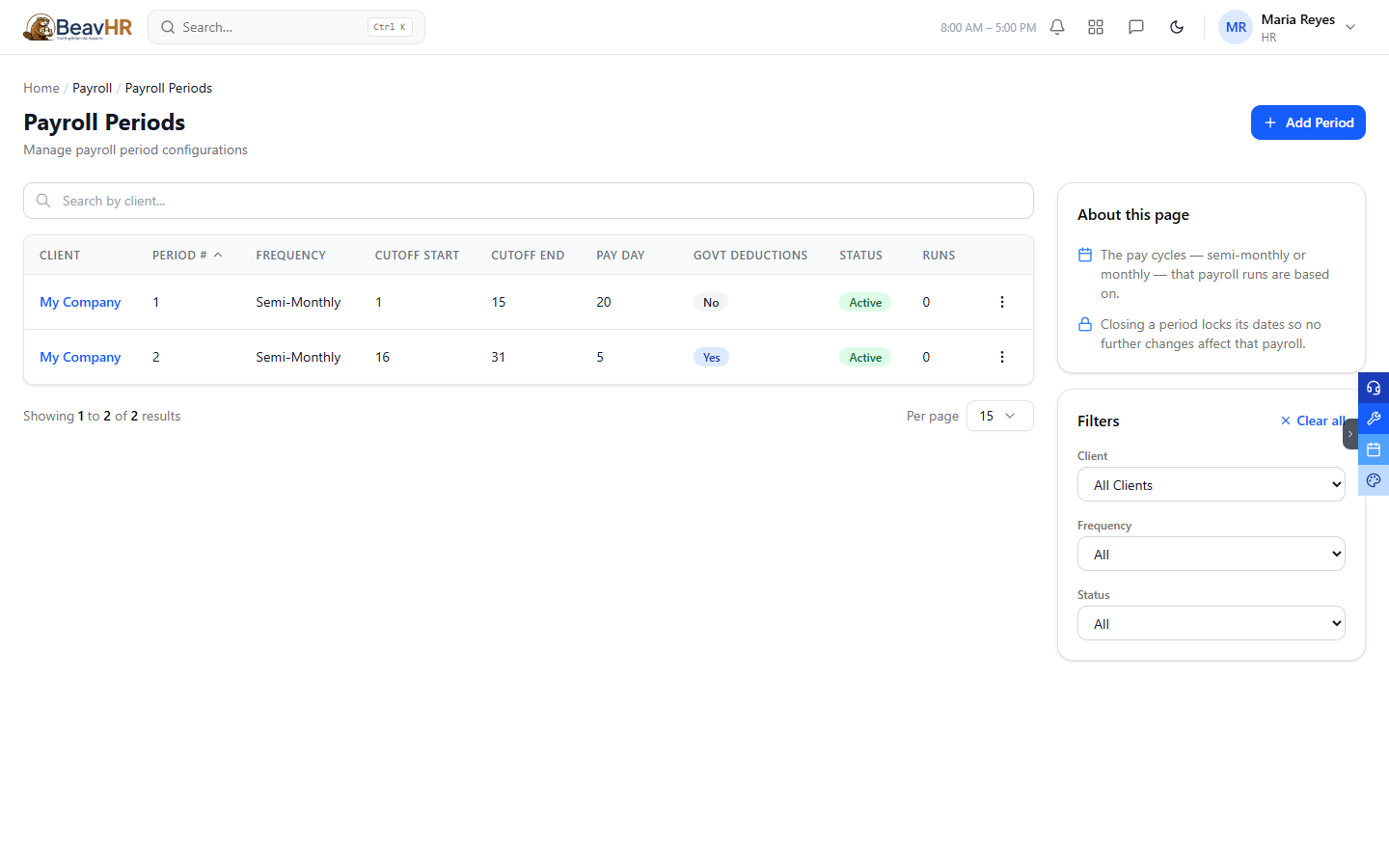Expand the Frequency filter dropdown
Viewport: 1389px width, 868px height.
point(1212,554)
